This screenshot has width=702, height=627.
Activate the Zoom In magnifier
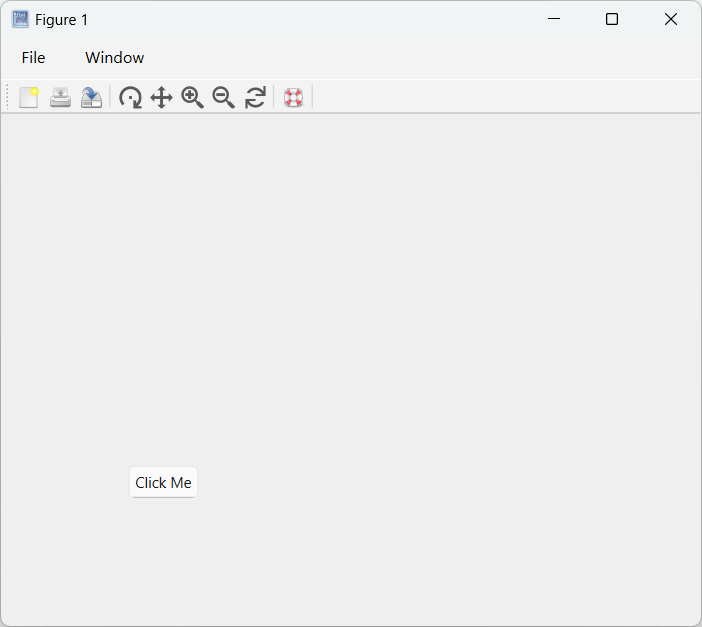[192, 97]
